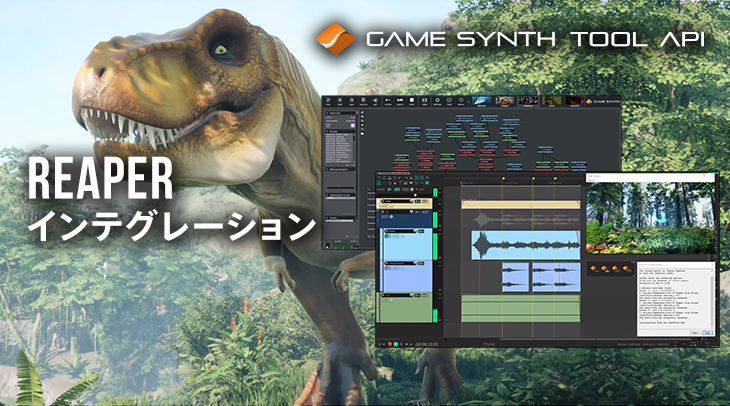The height and width of the screenshot is (406, 730).
Task: Click the third yellow timeline marker in Reaper
Action: click(555, 179)
